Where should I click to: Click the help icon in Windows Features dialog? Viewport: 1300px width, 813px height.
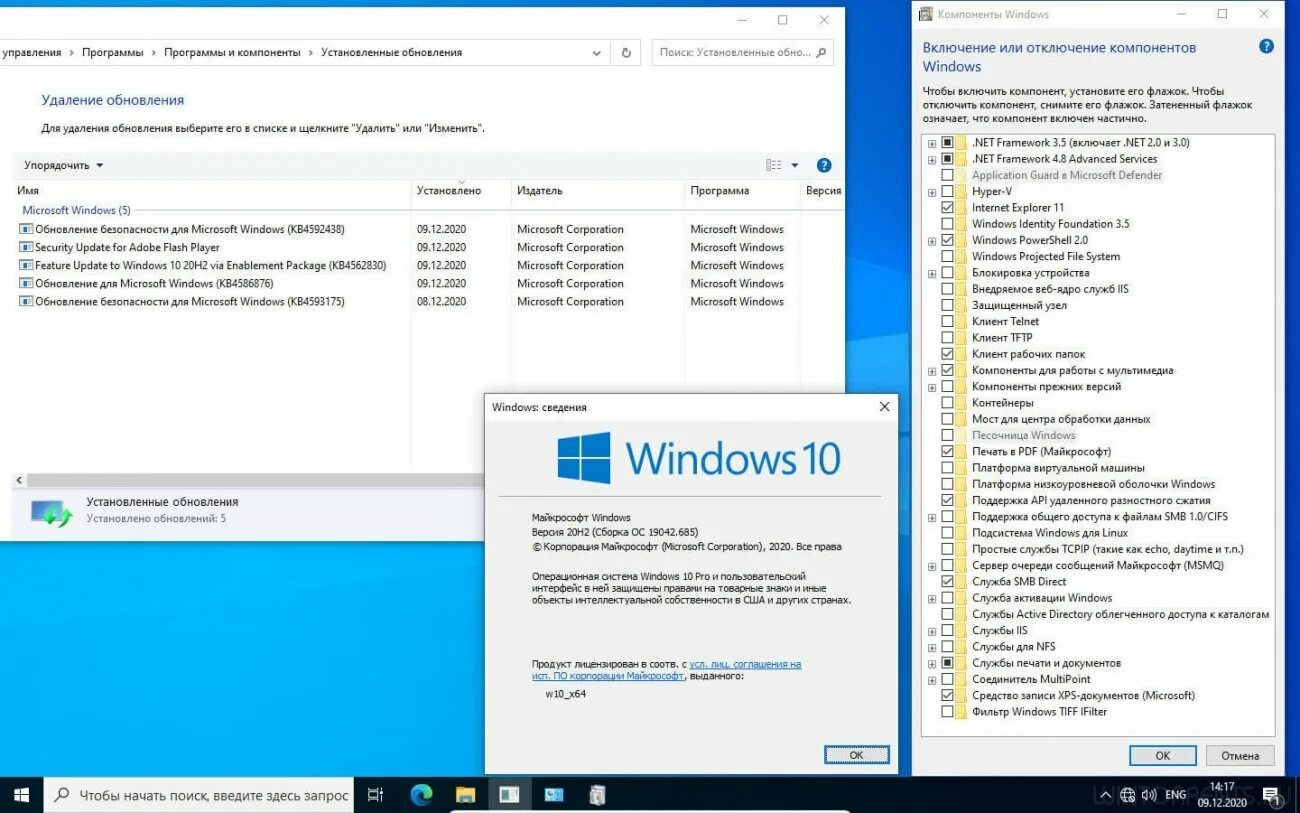coord(1266,46)
